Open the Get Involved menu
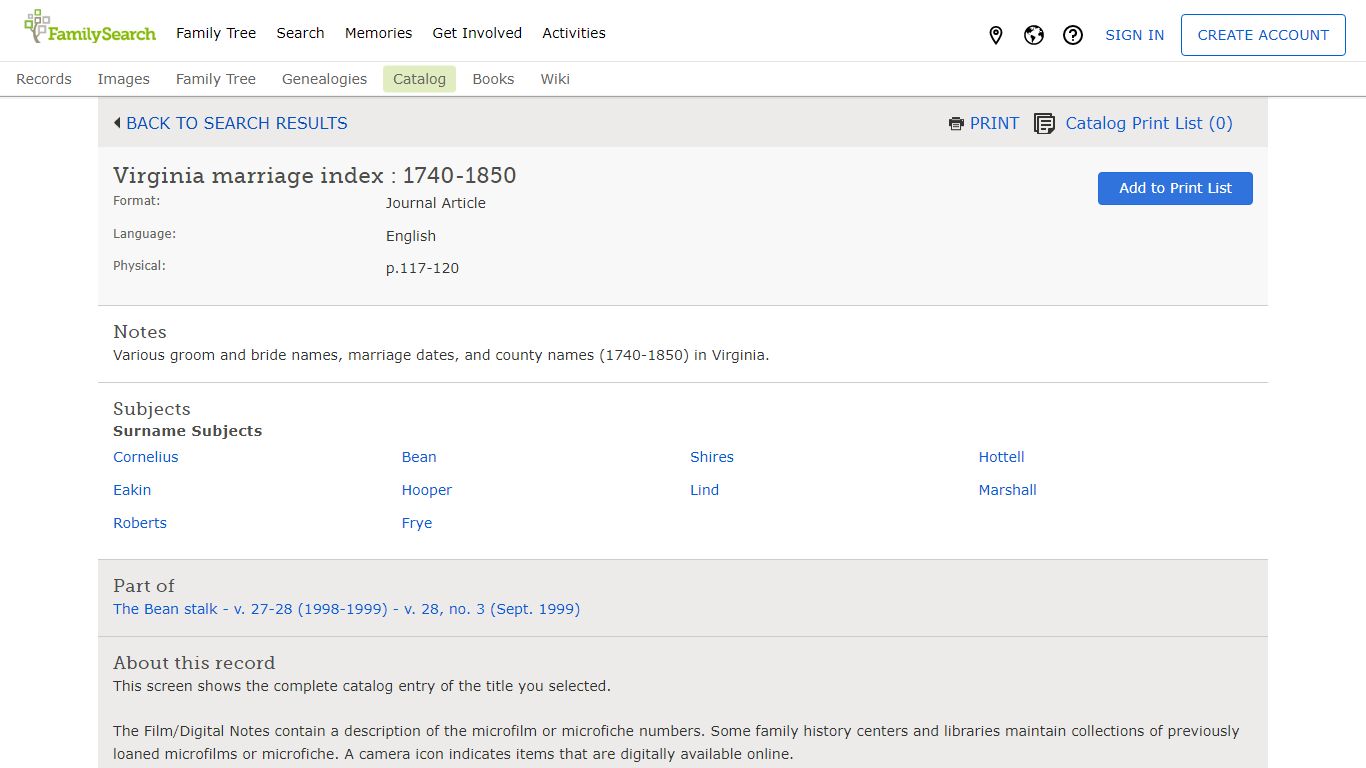This screenshot has height=768, width=1366. pyautogui.click(x=477, y=33)
